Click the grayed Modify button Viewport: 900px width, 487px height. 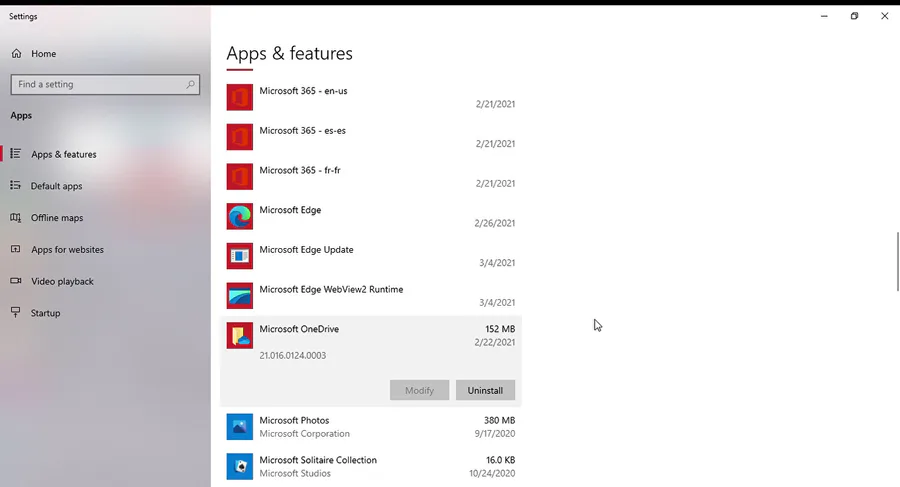pos(419,390)
